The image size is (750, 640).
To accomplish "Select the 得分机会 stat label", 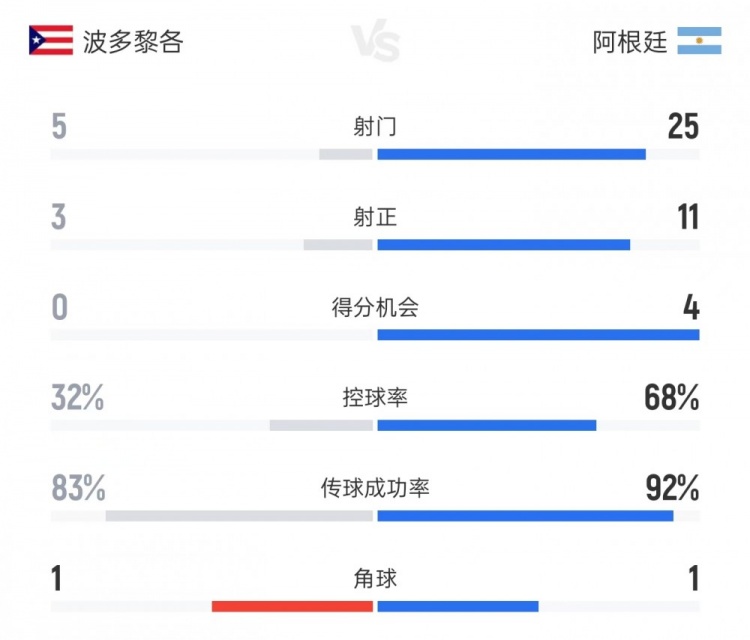I will pos(375,307).
